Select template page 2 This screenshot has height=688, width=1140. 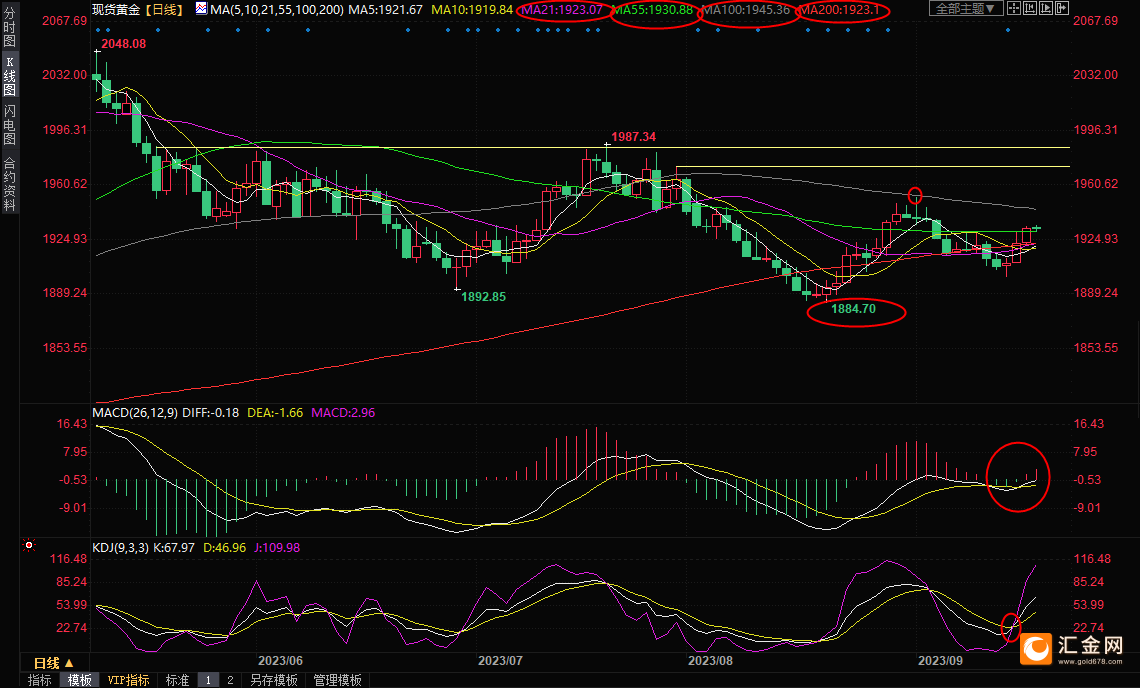click(230, 680)
